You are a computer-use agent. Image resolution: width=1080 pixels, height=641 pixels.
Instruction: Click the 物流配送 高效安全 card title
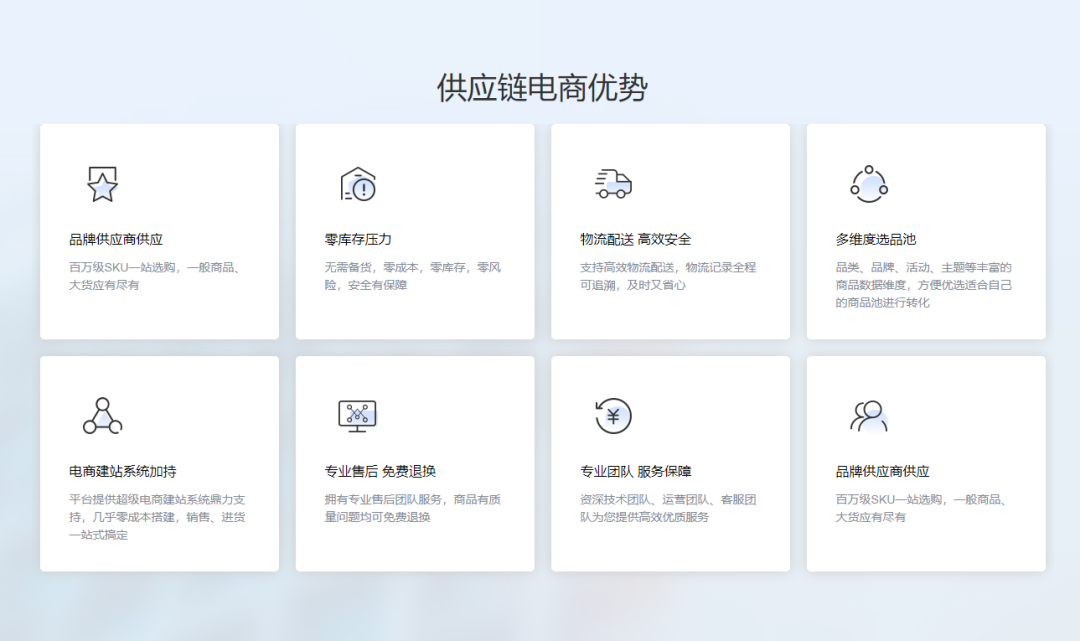point(635,240)
